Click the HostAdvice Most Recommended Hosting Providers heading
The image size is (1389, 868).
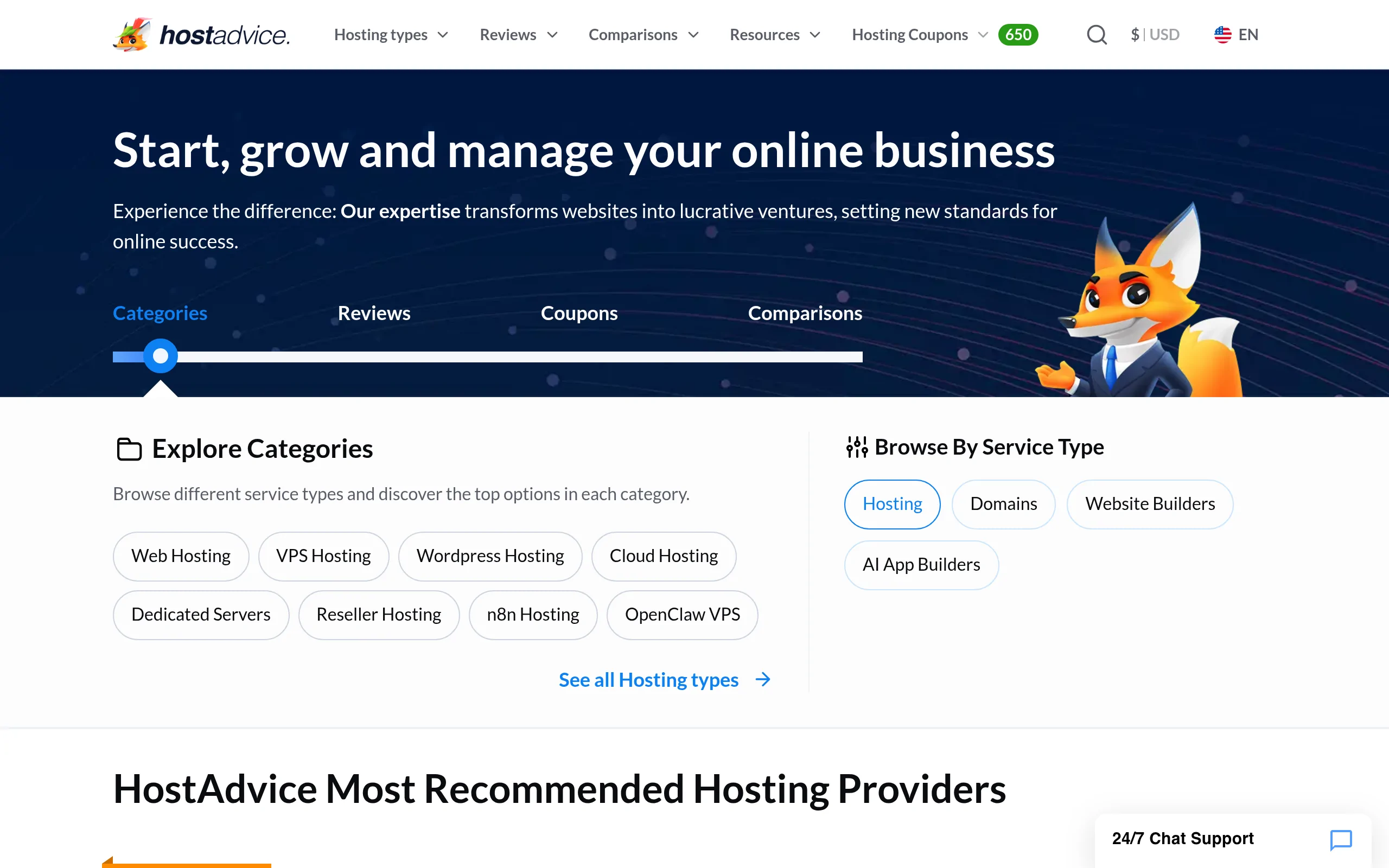559,789
